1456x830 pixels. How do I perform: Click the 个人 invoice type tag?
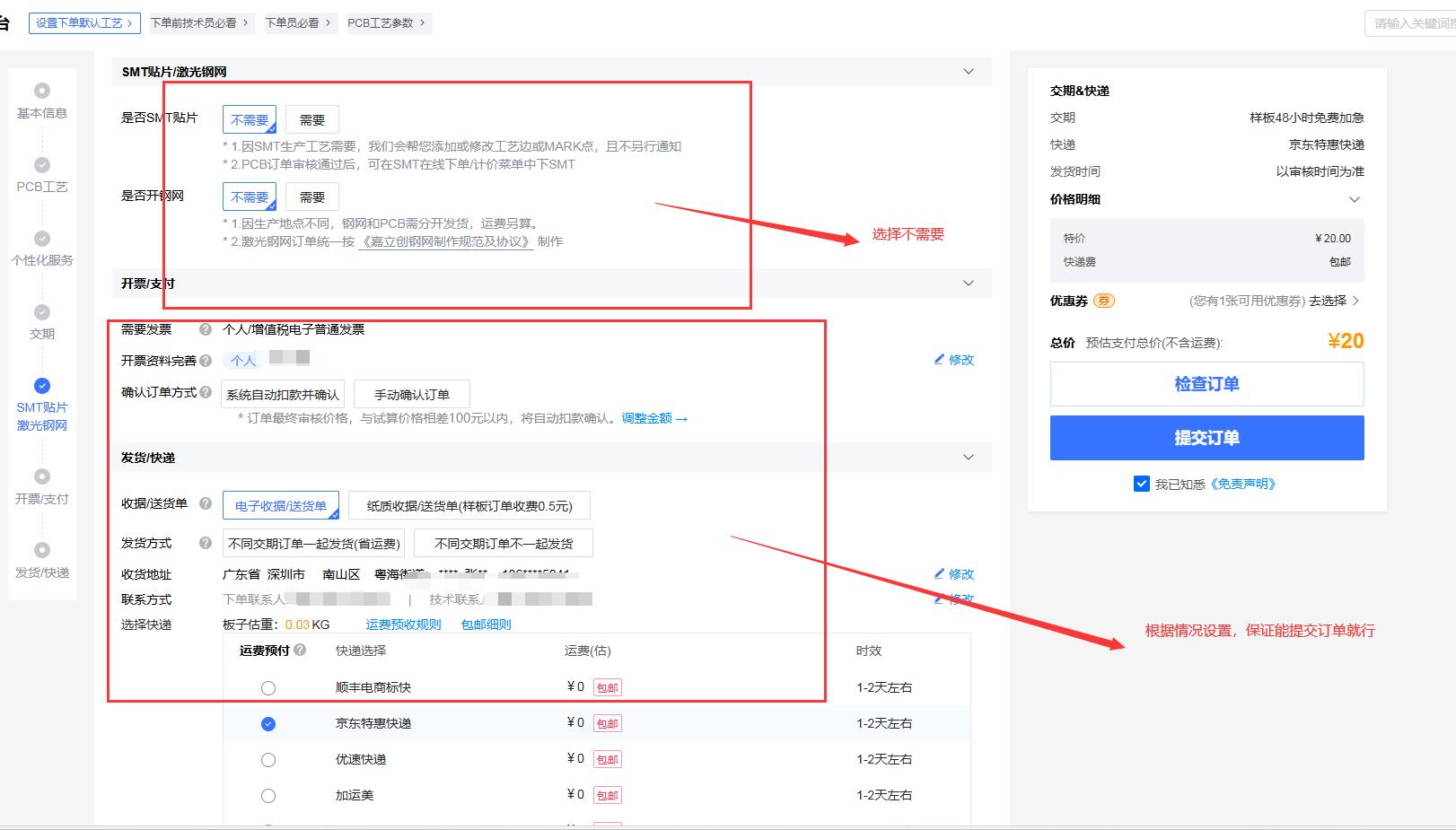[243, 360]
